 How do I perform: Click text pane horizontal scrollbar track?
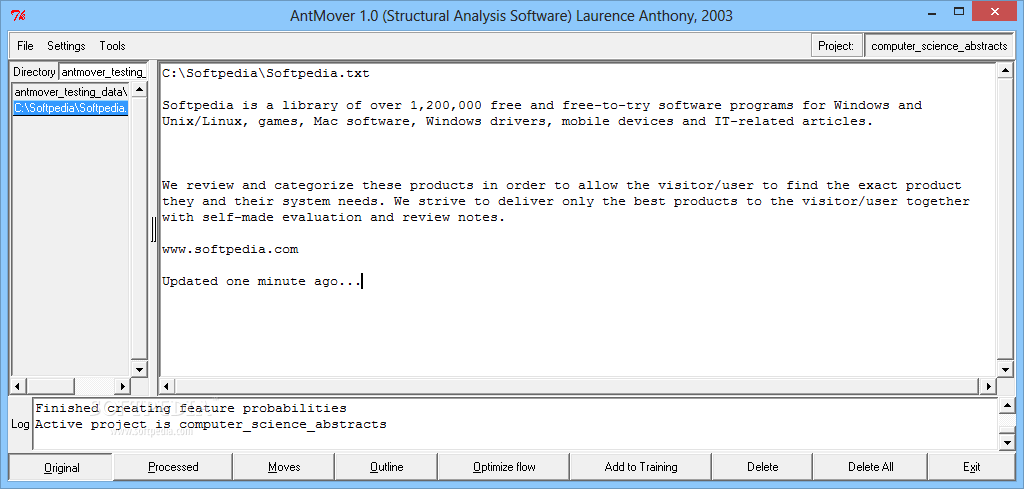click(577, 386)
